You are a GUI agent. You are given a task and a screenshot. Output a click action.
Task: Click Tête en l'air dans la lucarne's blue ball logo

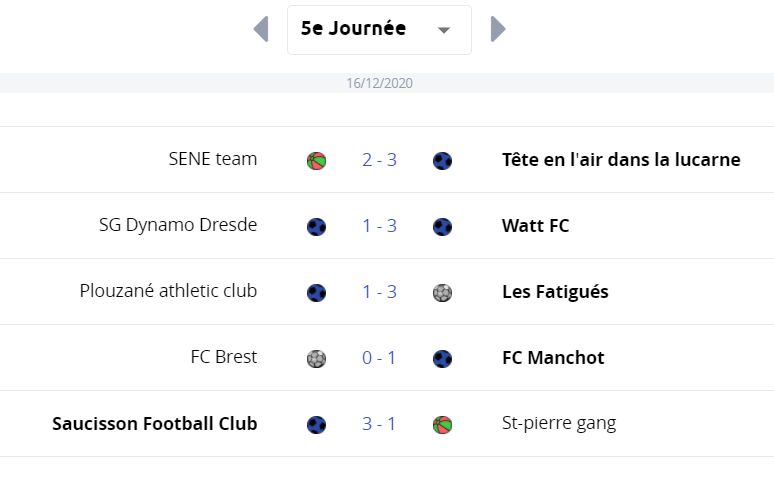442,161
